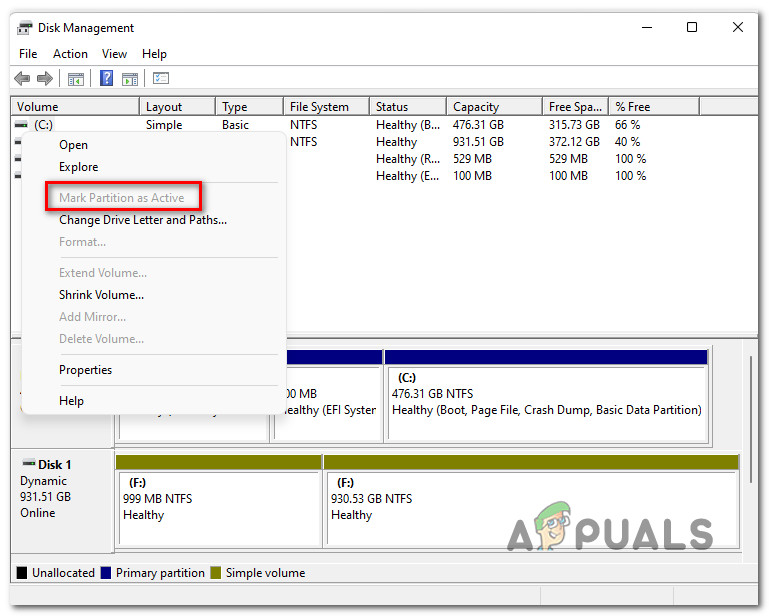Viewport: 769px width, 616px height.
Task: Click Properties in the context menu
Action: pos(85,370)
